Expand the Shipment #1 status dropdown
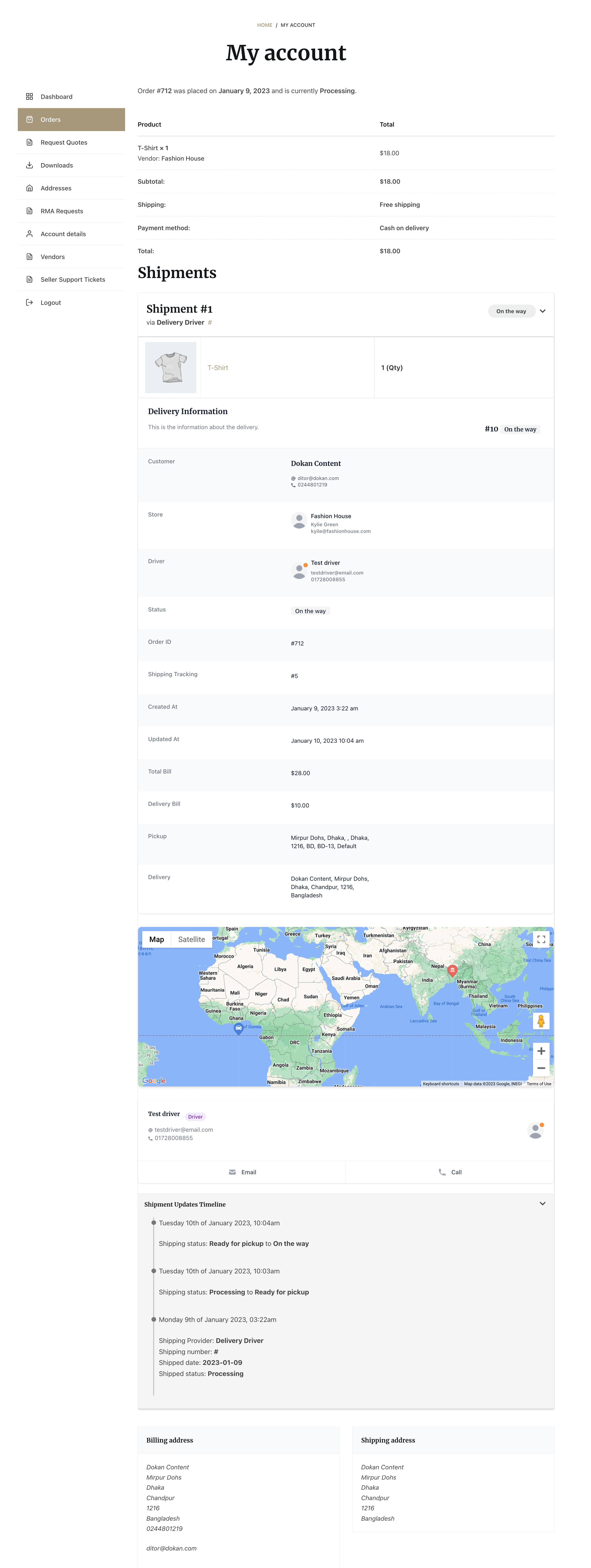The width and height of the screenshot is (591, 1568). pos(540,311)
